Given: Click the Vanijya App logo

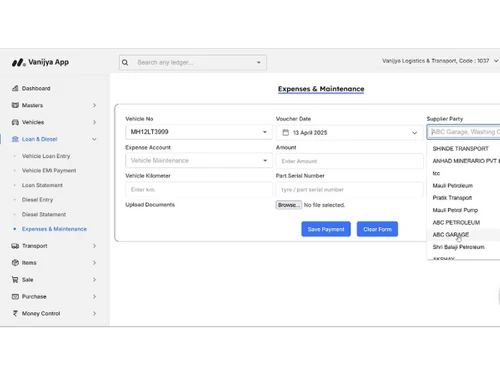Looking at the screenshot, I should click(40, 62).
